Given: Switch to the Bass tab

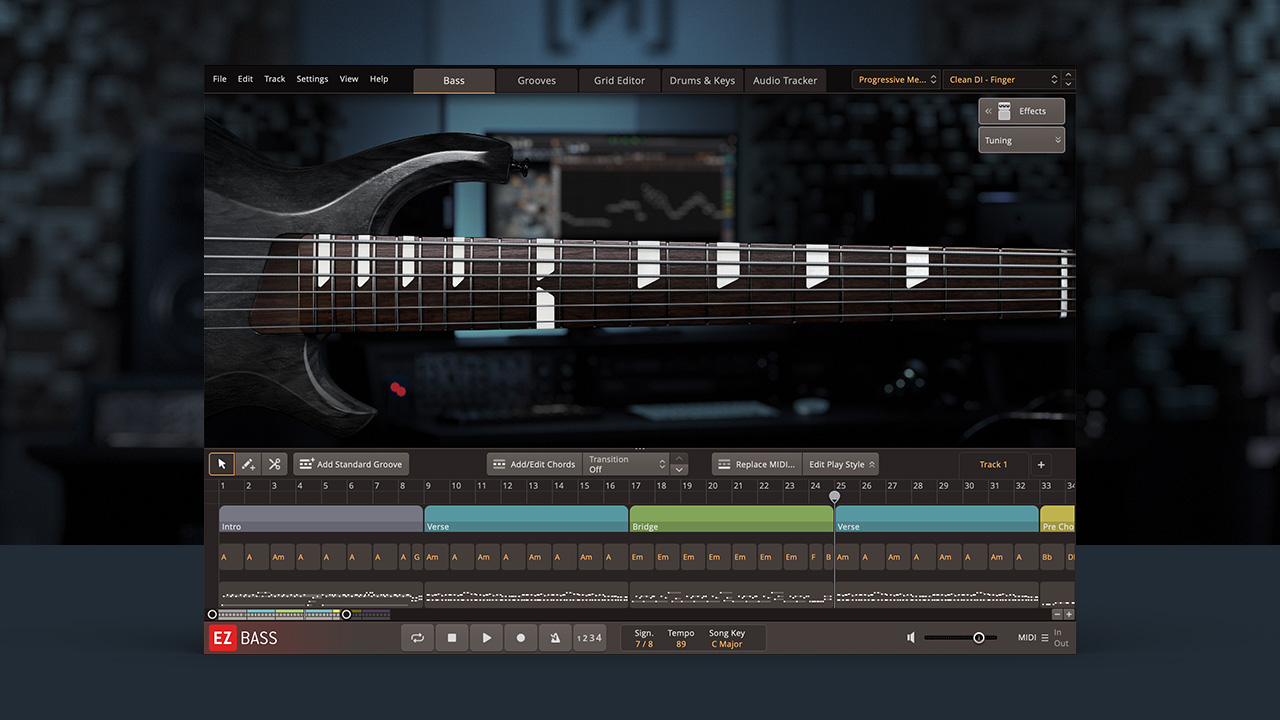Looking at the screenshot, I should coord(454,81).
